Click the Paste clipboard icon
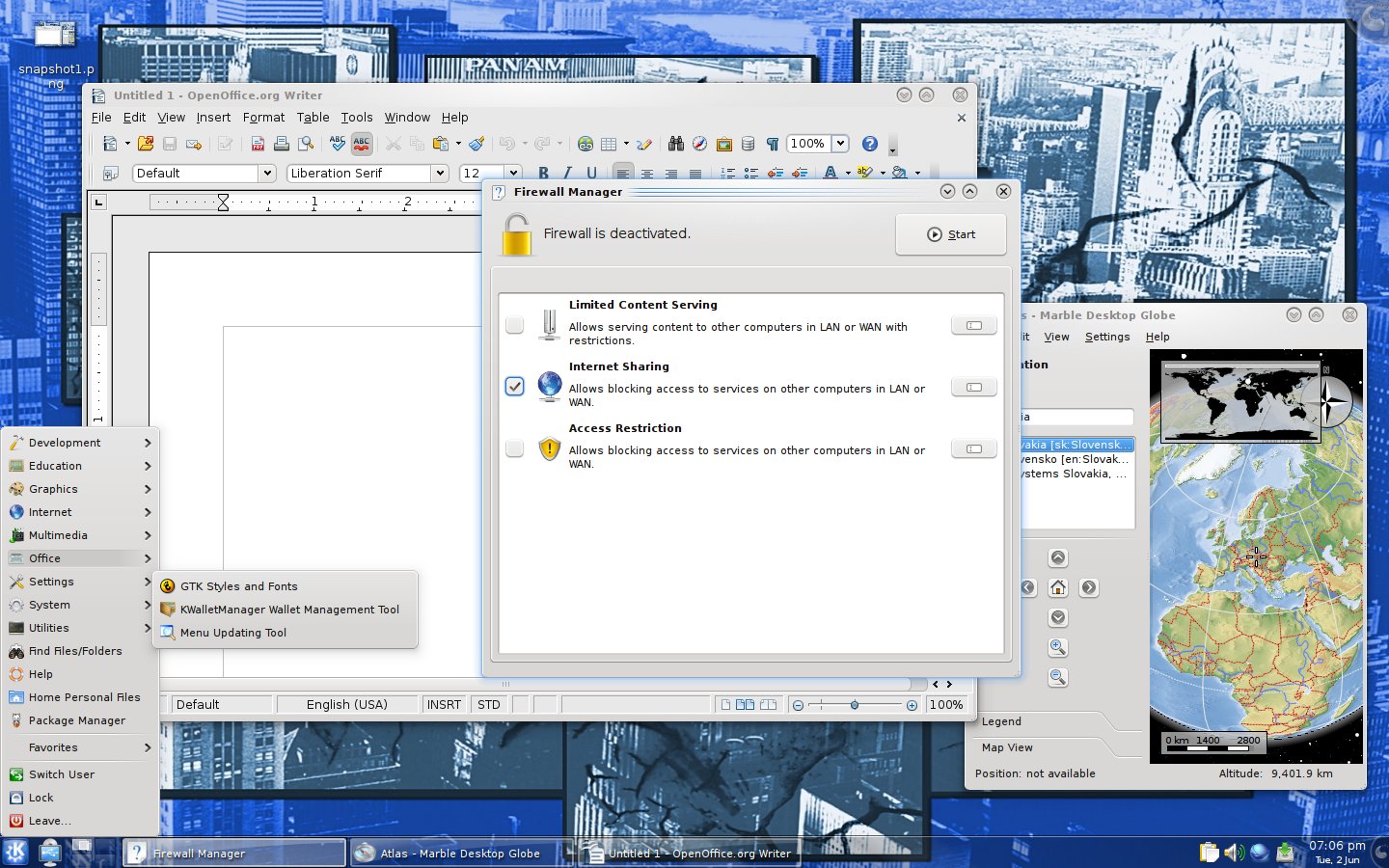Image resolution: width=1389 pixels, height=868 pixels. (x=441, y=144)
